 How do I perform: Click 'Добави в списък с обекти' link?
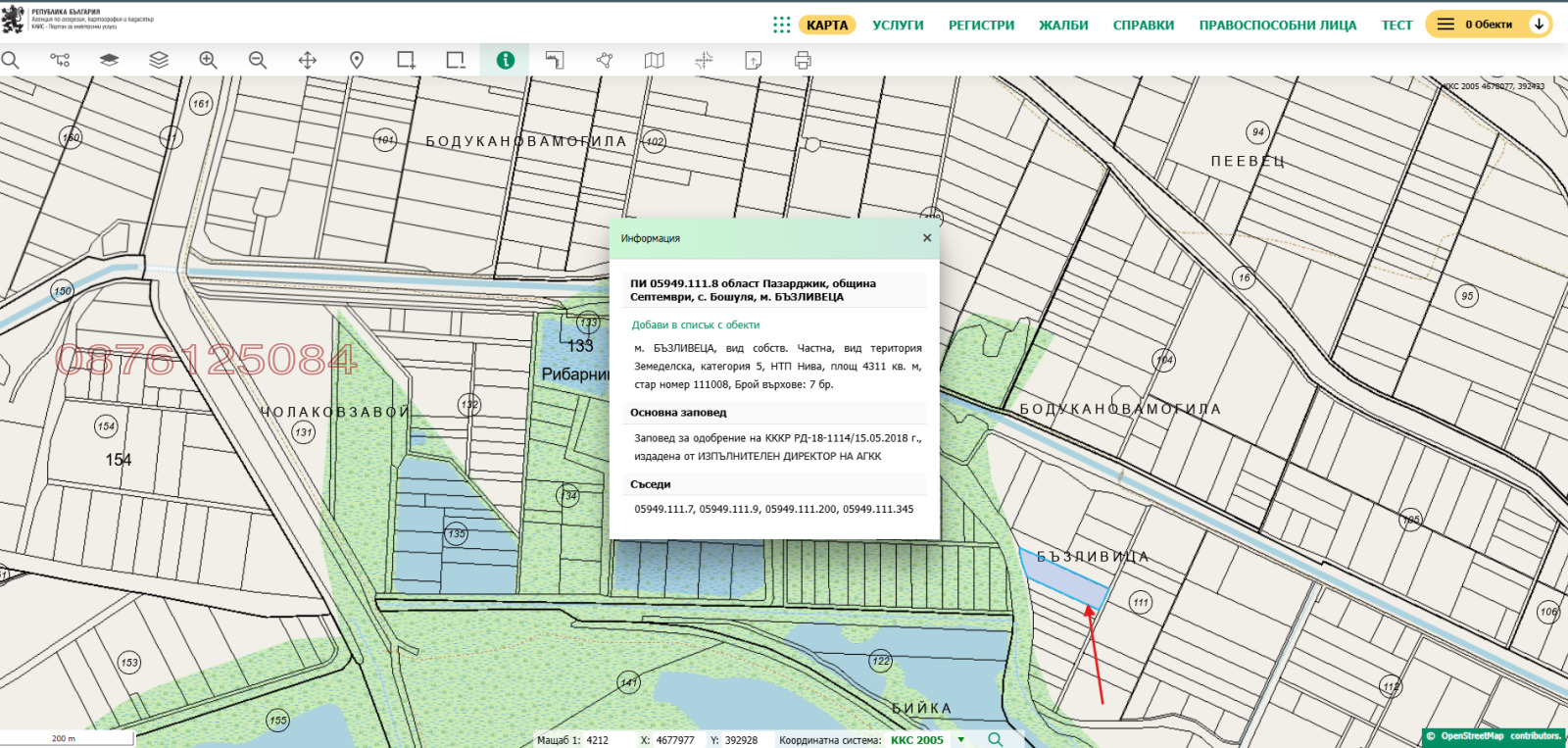[695, 324]
